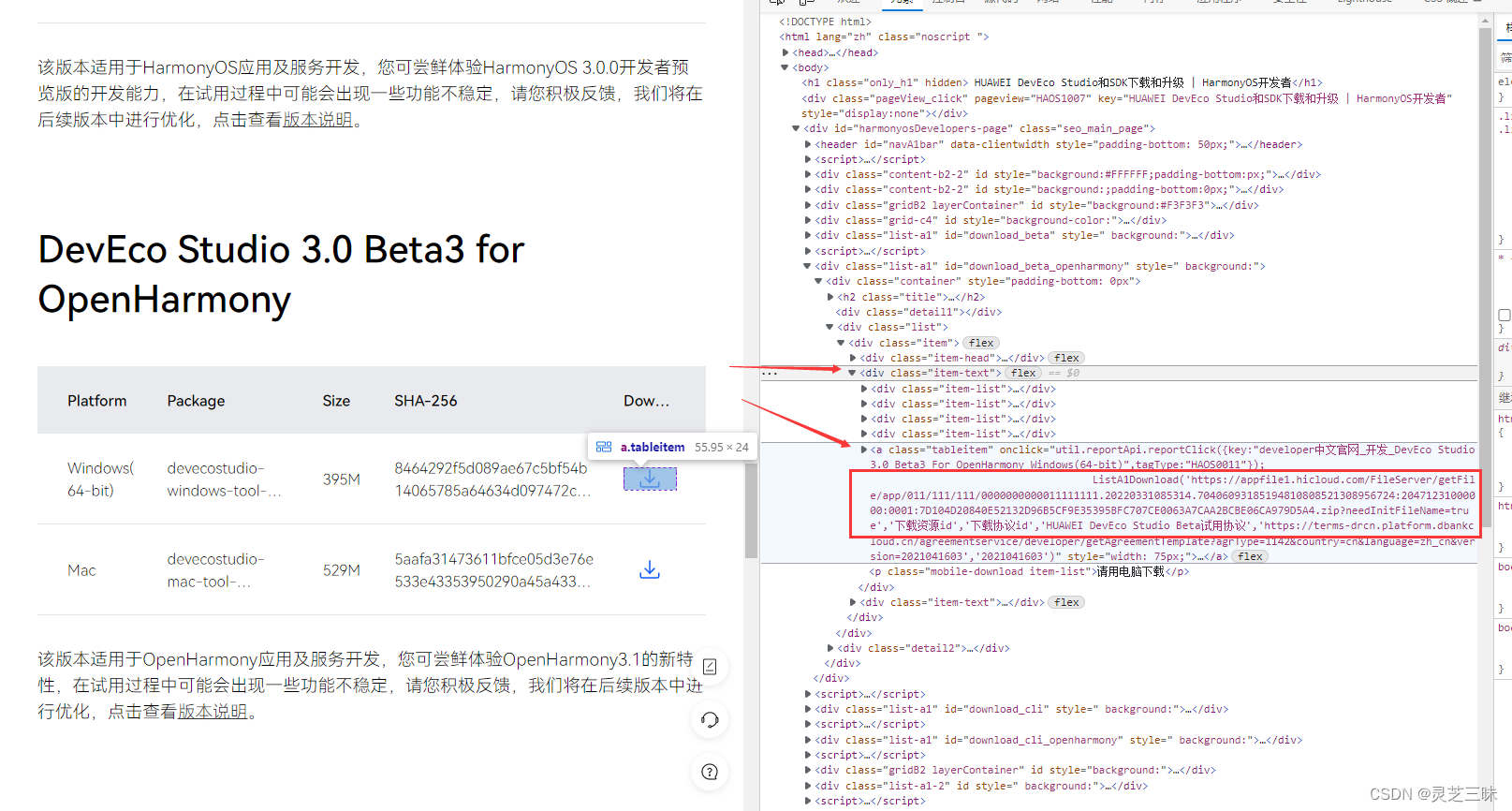Expand the download_cli div node
Screen dimensions: 1512x811
(x=808, y=709)
